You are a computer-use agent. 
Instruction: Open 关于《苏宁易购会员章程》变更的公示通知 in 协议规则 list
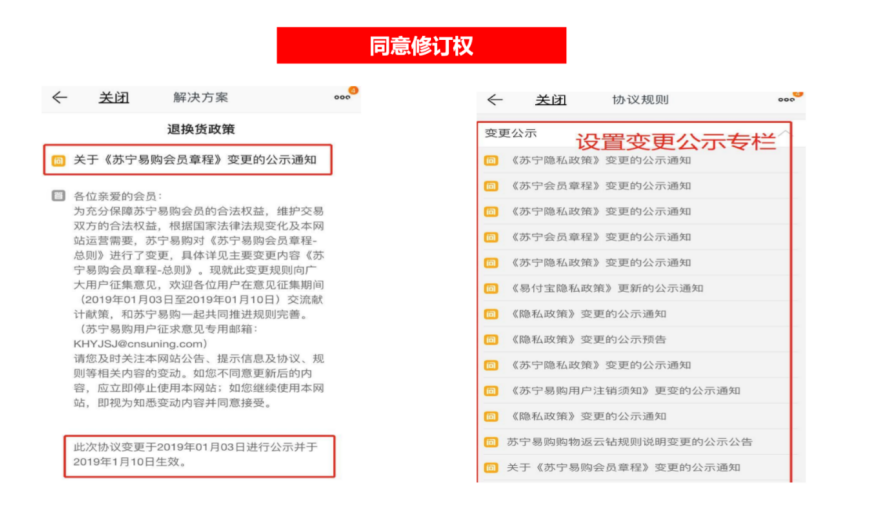[623, 467]
